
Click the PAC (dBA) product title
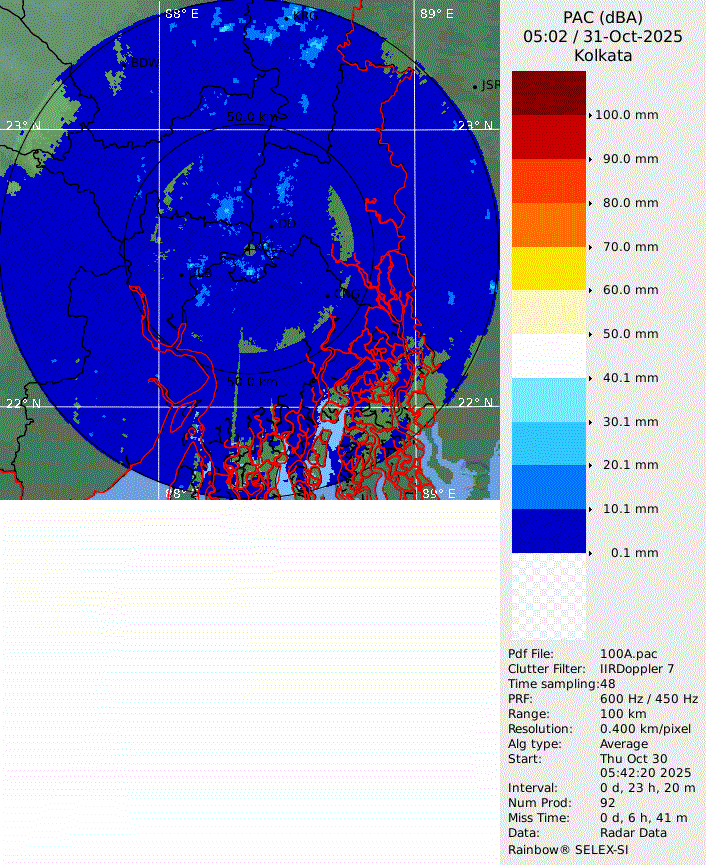[603, 17]
